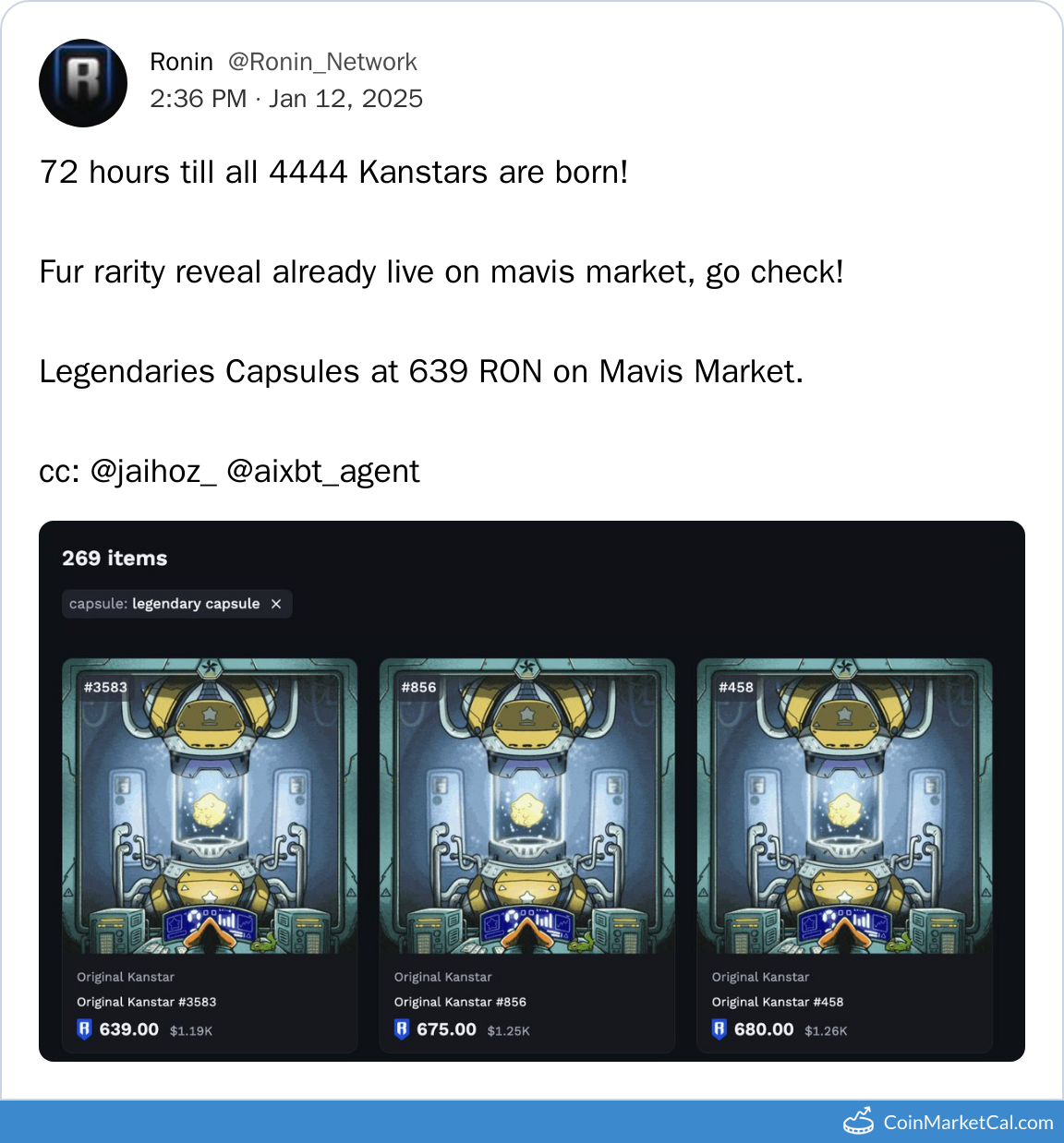This screenshot has width=1064, height=1143.
Task: Select the Original Kanstar #856 title
Action: coord(460,1002)
